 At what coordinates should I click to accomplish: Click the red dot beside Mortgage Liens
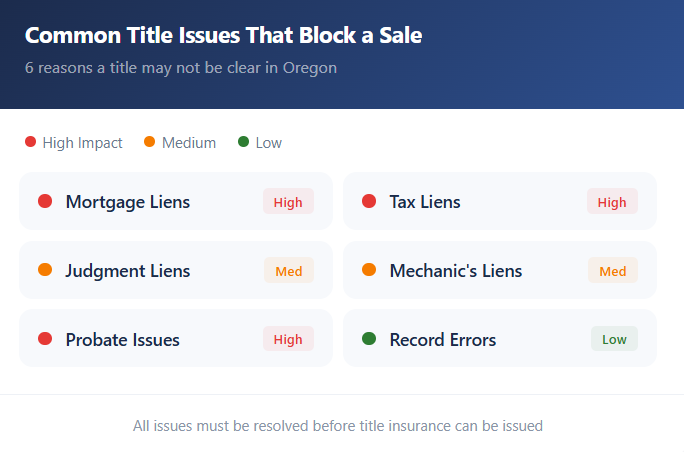click(x=45, y=202)
